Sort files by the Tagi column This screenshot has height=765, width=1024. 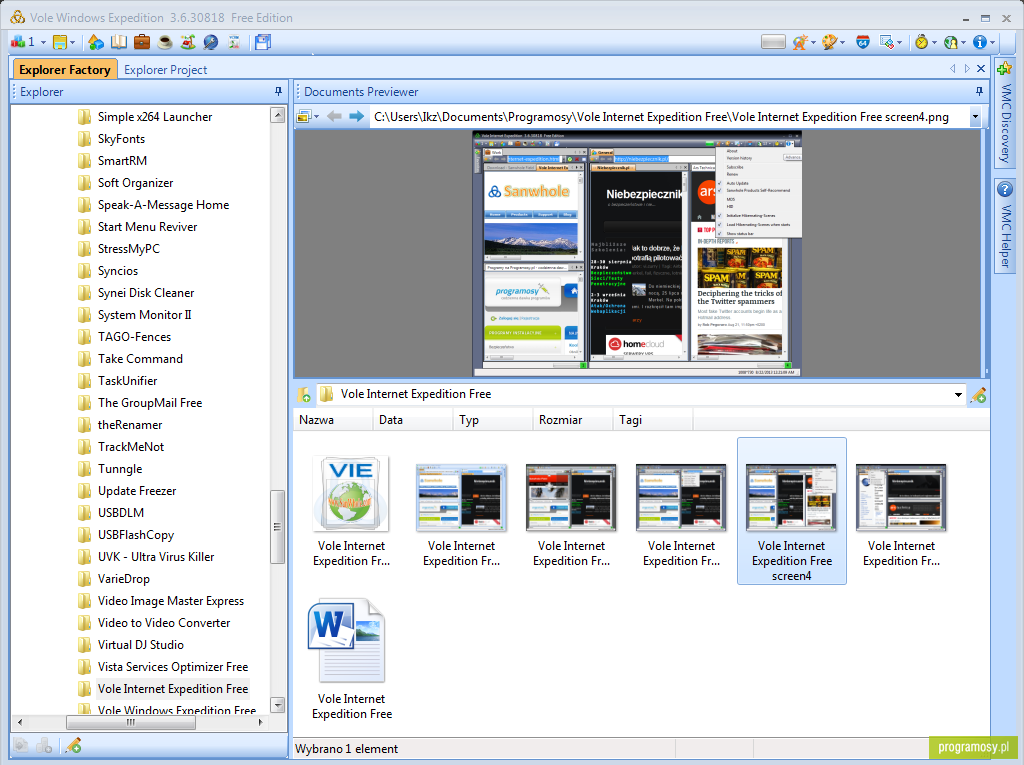pyautogui.click(x=653, y=420)
